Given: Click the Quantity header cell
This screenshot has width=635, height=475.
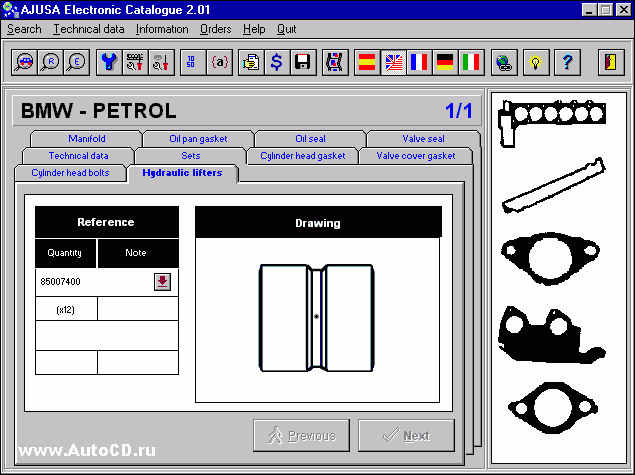Looking at the screenshot, I should (x=65, y=253).
